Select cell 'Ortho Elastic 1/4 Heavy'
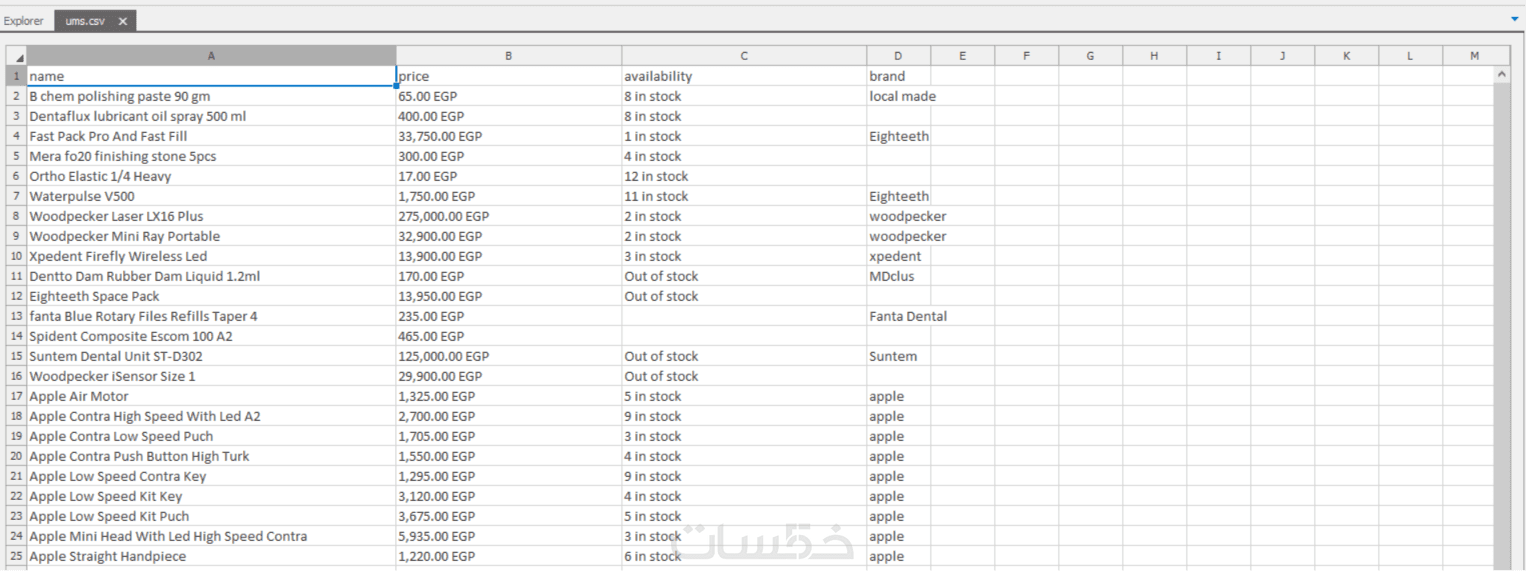 (x=211, y=176)
